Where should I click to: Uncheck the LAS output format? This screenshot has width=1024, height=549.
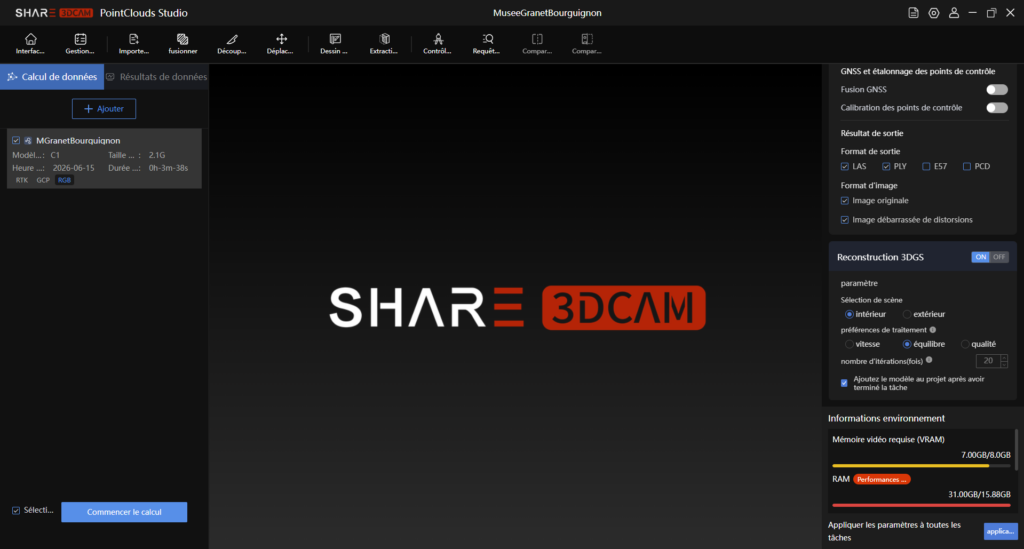coord(845,166)
